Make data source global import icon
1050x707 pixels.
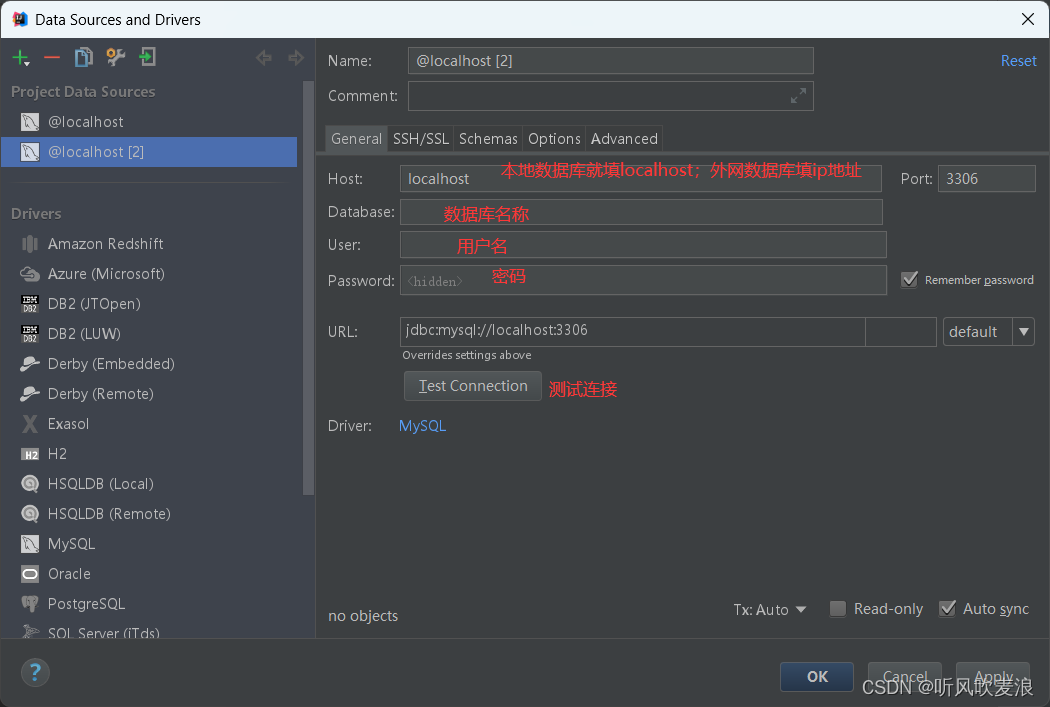coord(147,58)
